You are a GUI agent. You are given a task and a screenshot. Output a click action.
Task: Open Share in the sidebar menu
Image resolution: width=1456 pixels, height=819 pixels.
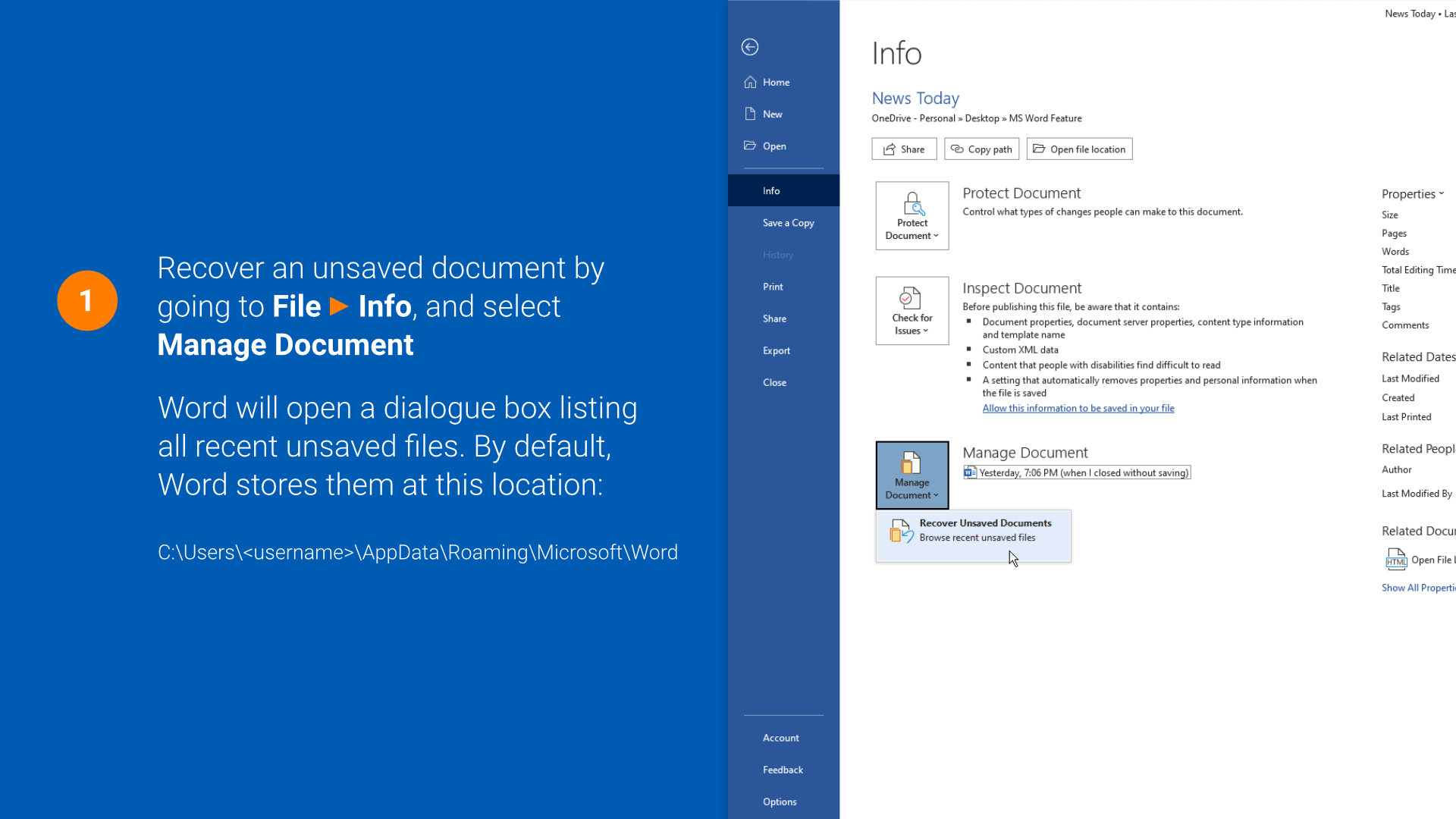[783, 318]
